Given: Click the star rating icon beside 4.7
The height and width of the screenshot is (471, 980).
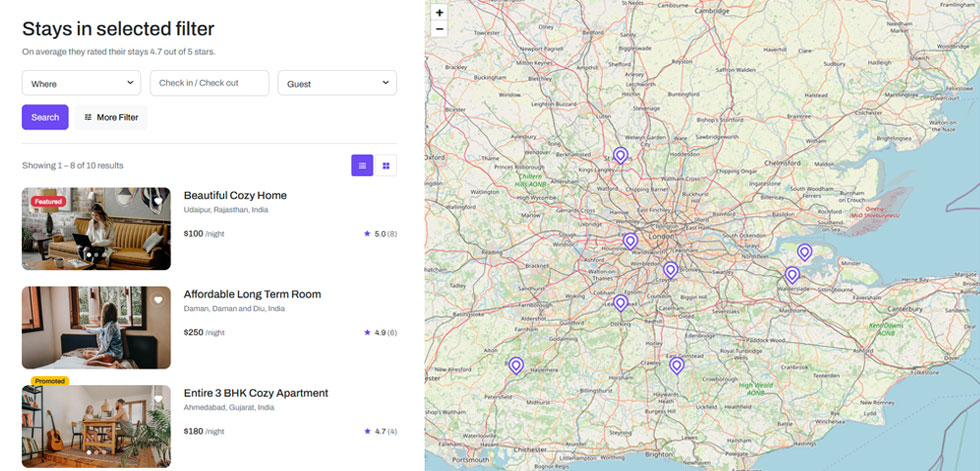Looking at the screenshot, I should [x=367, y=431].
